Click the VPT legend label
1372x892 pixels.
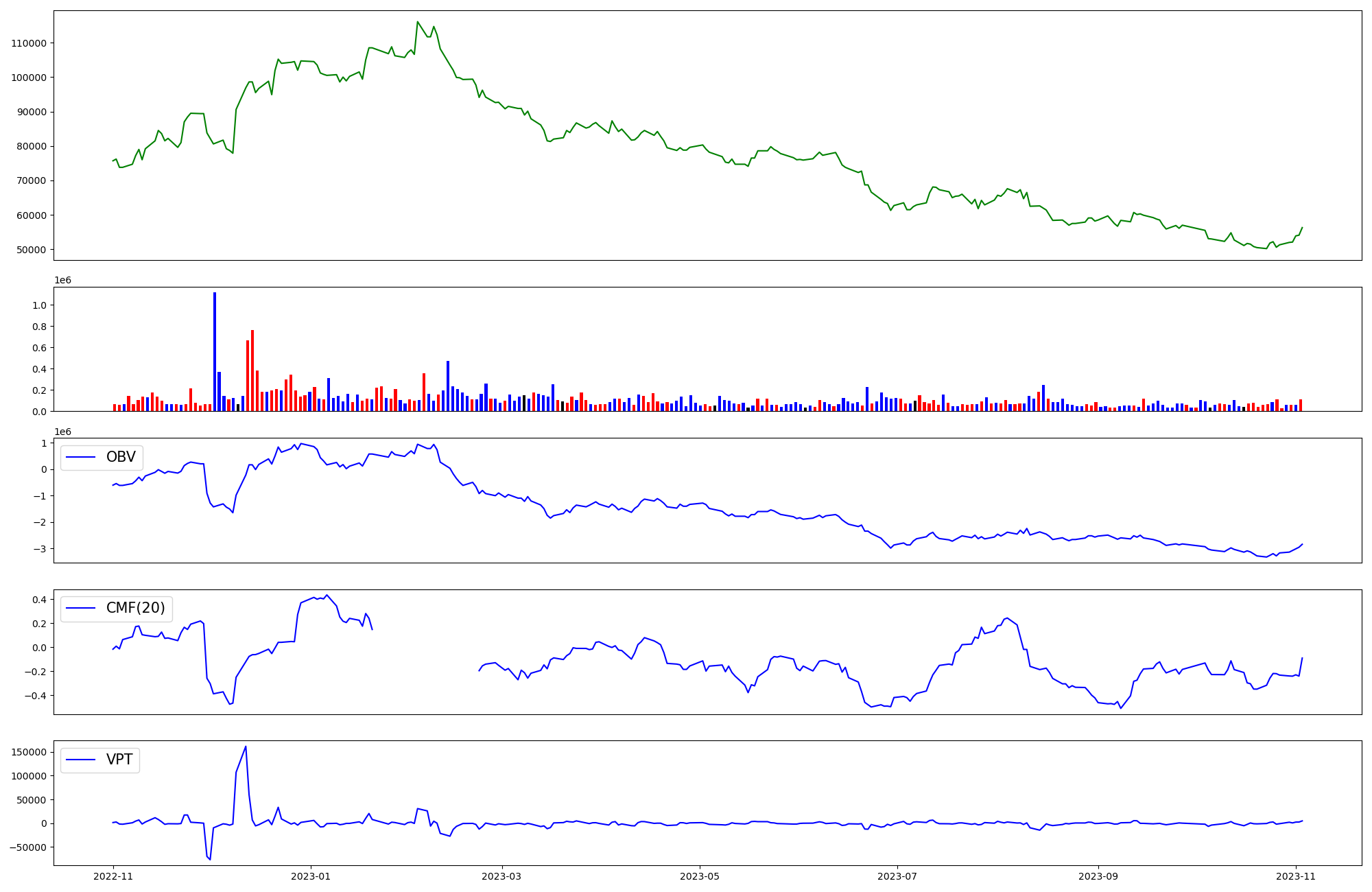[x=119, y=760]
